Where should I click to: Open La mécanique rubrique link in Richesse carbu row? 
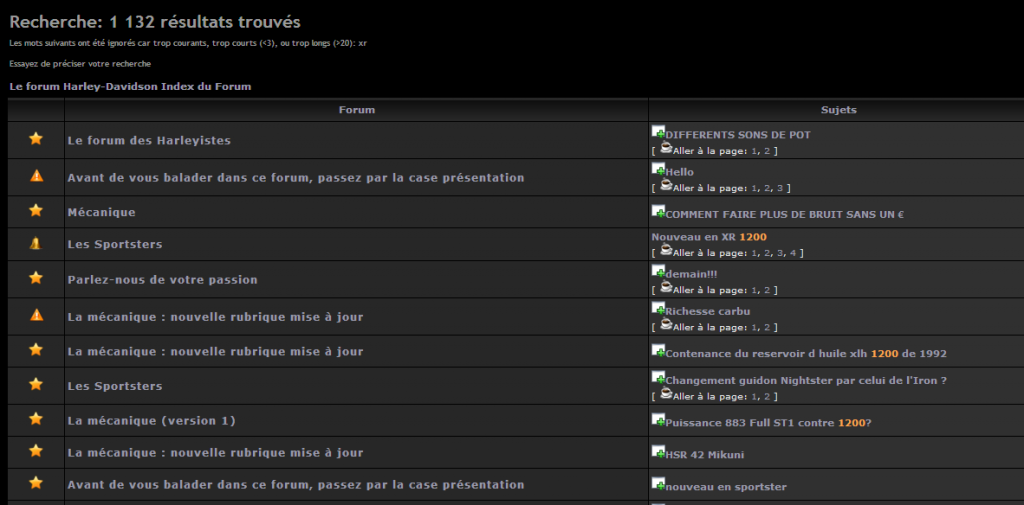pos(216,317)
